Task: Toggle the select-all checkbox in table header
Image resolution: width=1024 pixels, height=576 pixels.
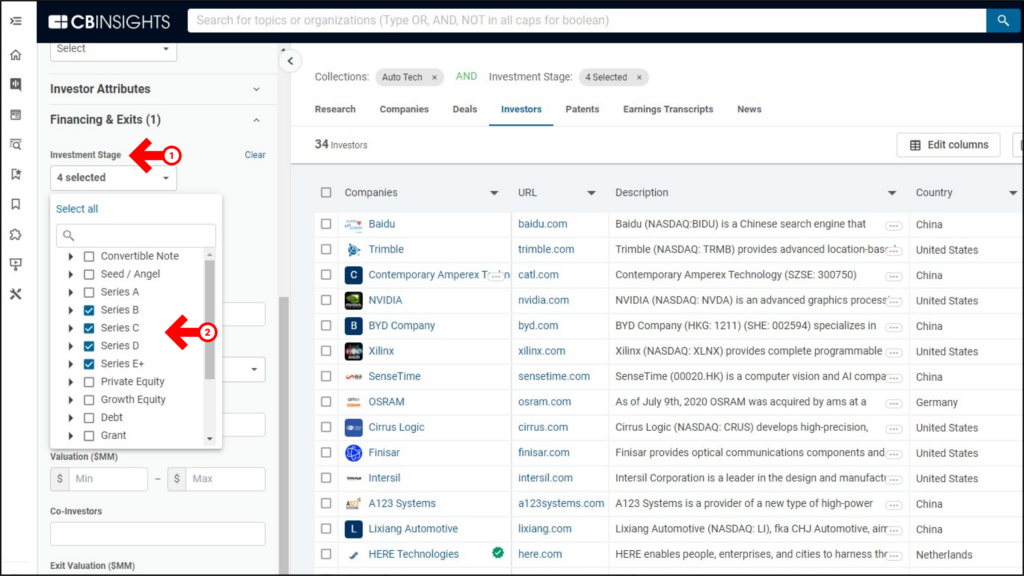Action: tap(326, 193)
